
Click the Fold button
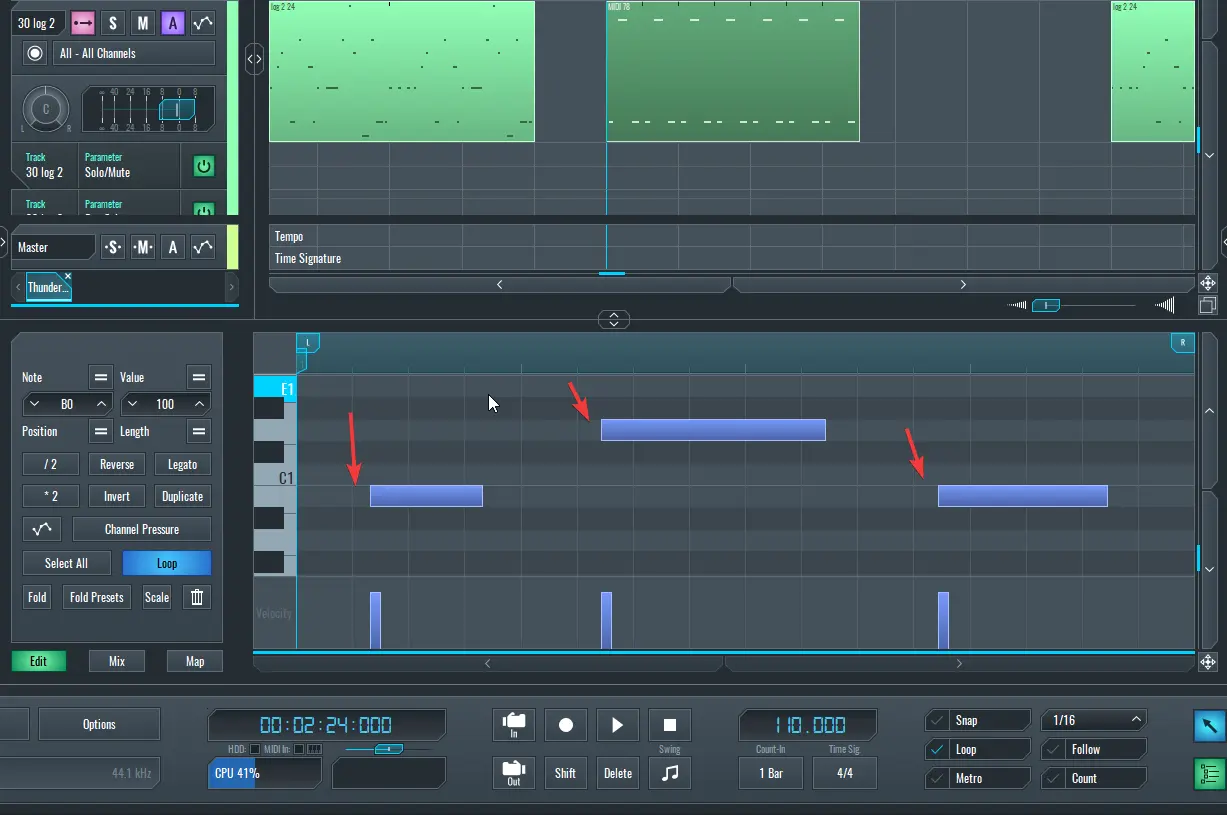point(37,597)
